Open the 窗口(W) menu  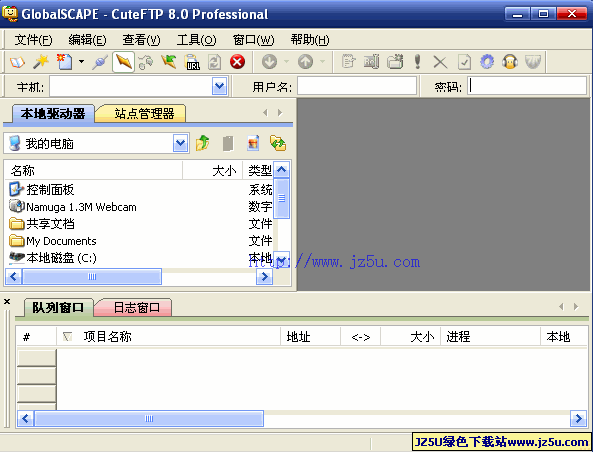pyautogui.click(x=253, y=39)
